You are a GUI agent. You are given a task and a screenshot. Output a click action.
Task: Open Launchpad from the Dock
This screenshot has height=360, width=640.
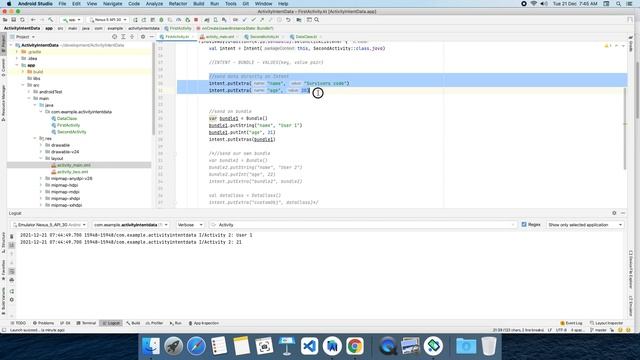point(173,346)
